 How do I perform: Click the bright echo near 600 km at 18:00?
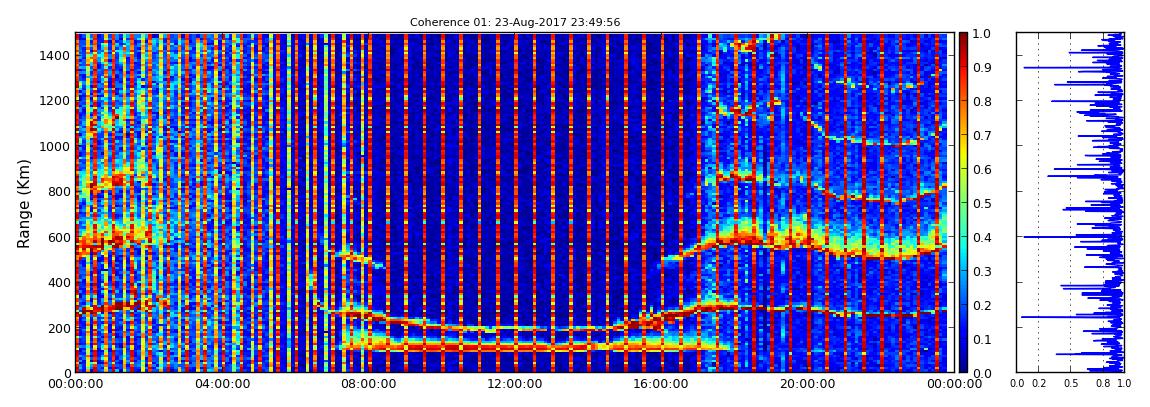click(736, 237)
